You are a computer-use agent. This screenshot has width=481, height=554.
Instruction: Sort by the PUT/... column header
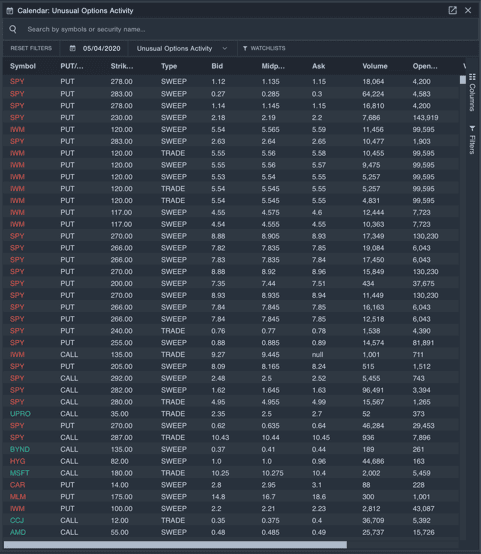pos(72,66)
